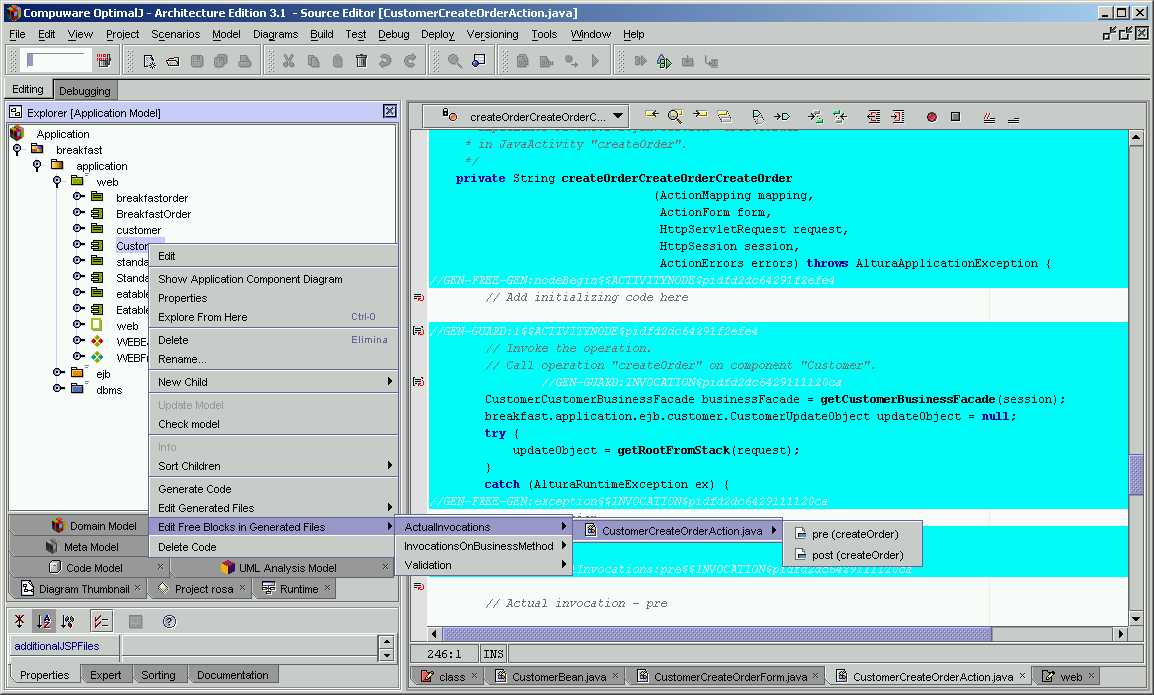Click the red grid icon beside workspace field
Image resolution: width=1154 pixels, height=695 pixels.
point(104,60)
